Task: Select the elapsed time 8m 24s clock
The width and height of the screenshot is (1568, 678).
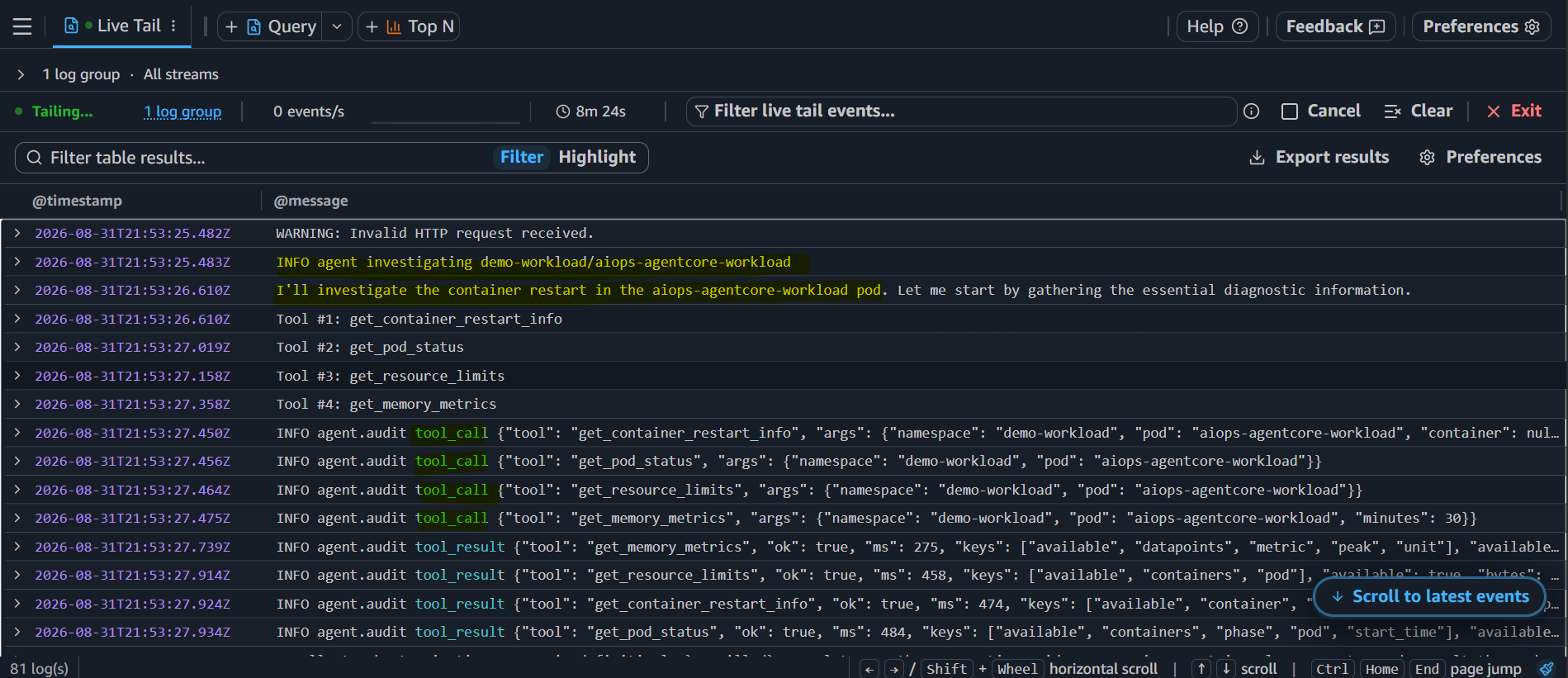Action: (x=591, y=111)
